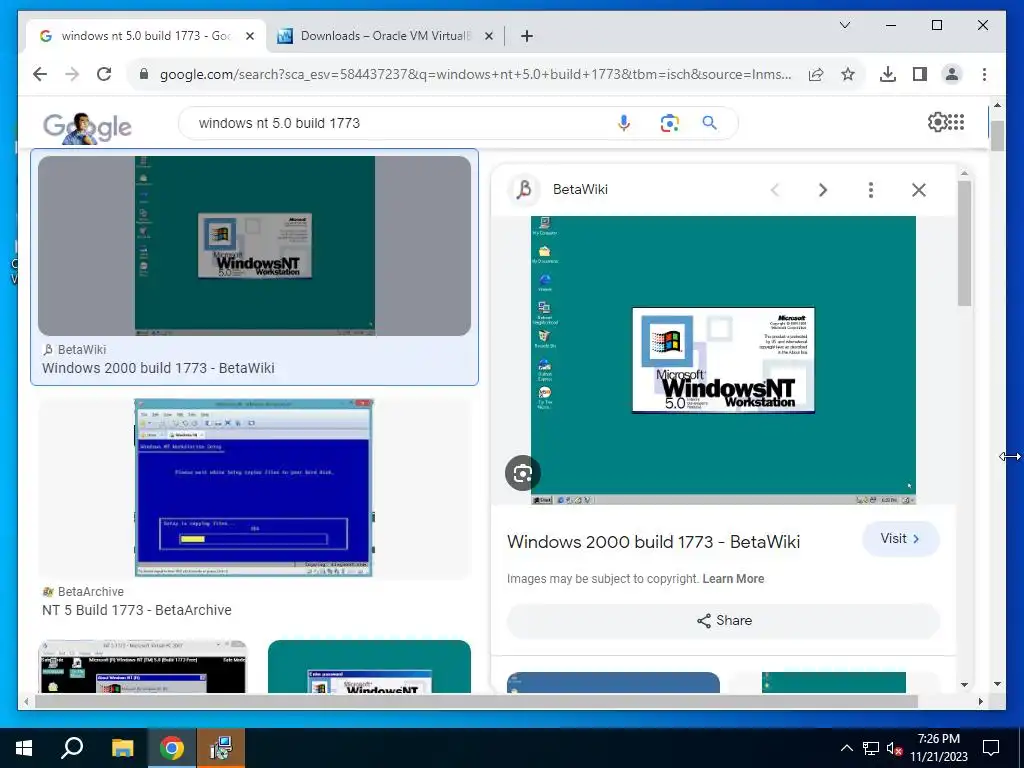
Task: Click preview panel vertical scrollbar thumb
Action: [965, 244]
